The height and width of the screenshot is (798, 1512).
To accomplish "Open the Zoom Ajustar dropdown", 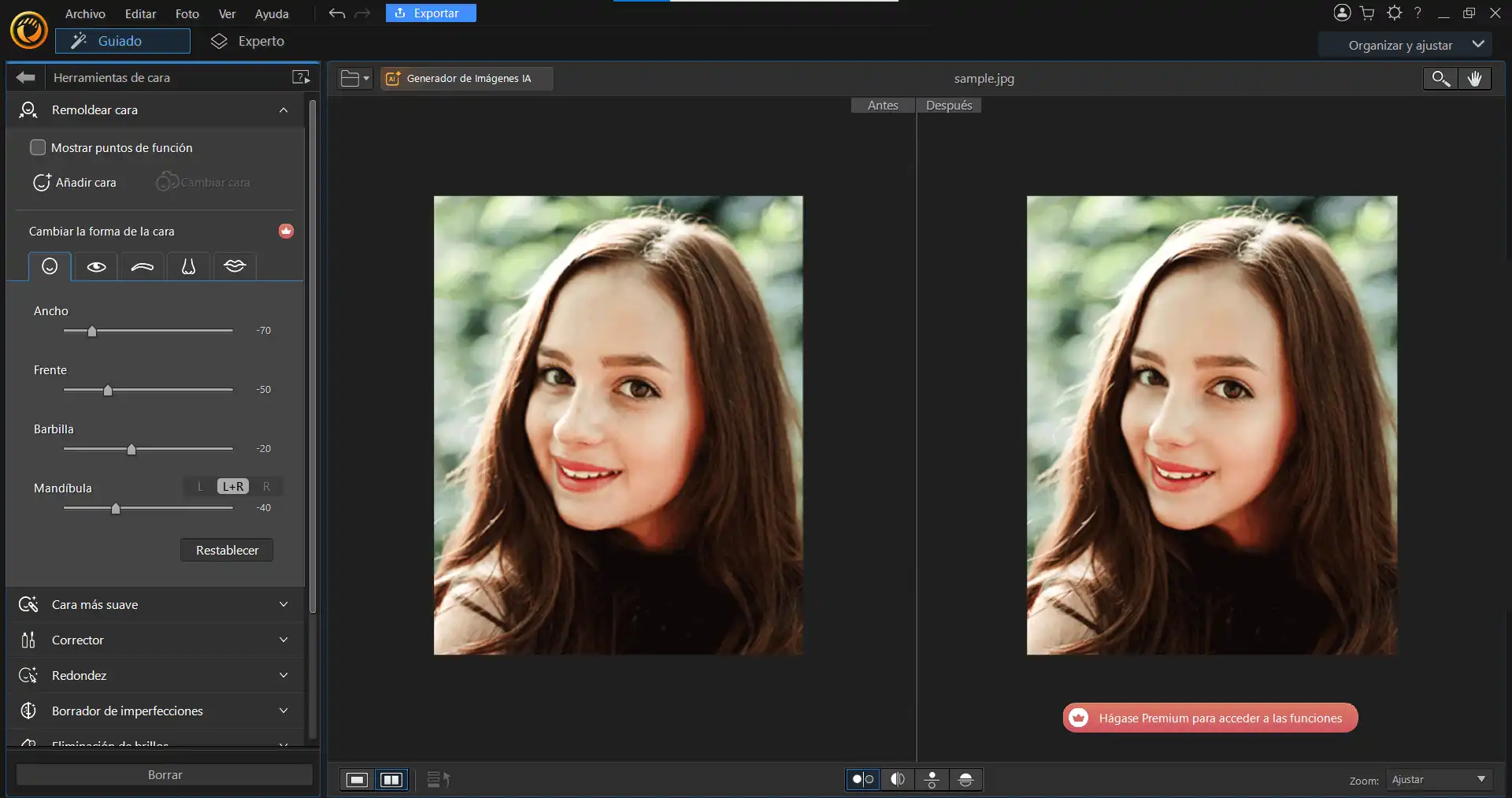I will point(1438,779).
